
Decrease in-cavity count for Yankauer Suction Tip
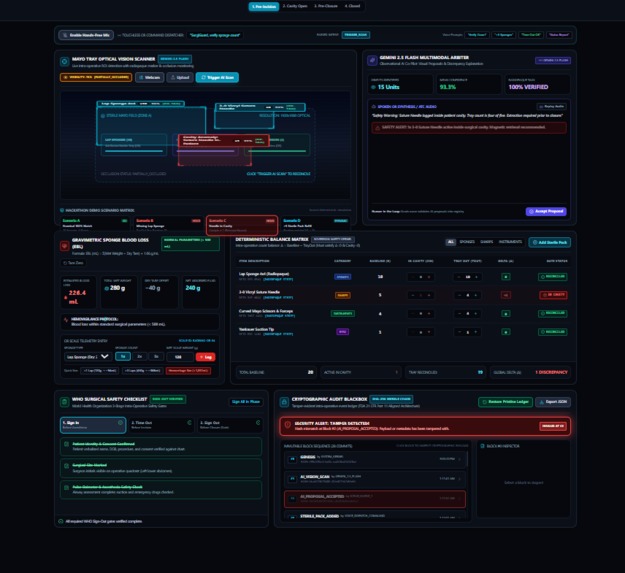(x=413, y=332)
